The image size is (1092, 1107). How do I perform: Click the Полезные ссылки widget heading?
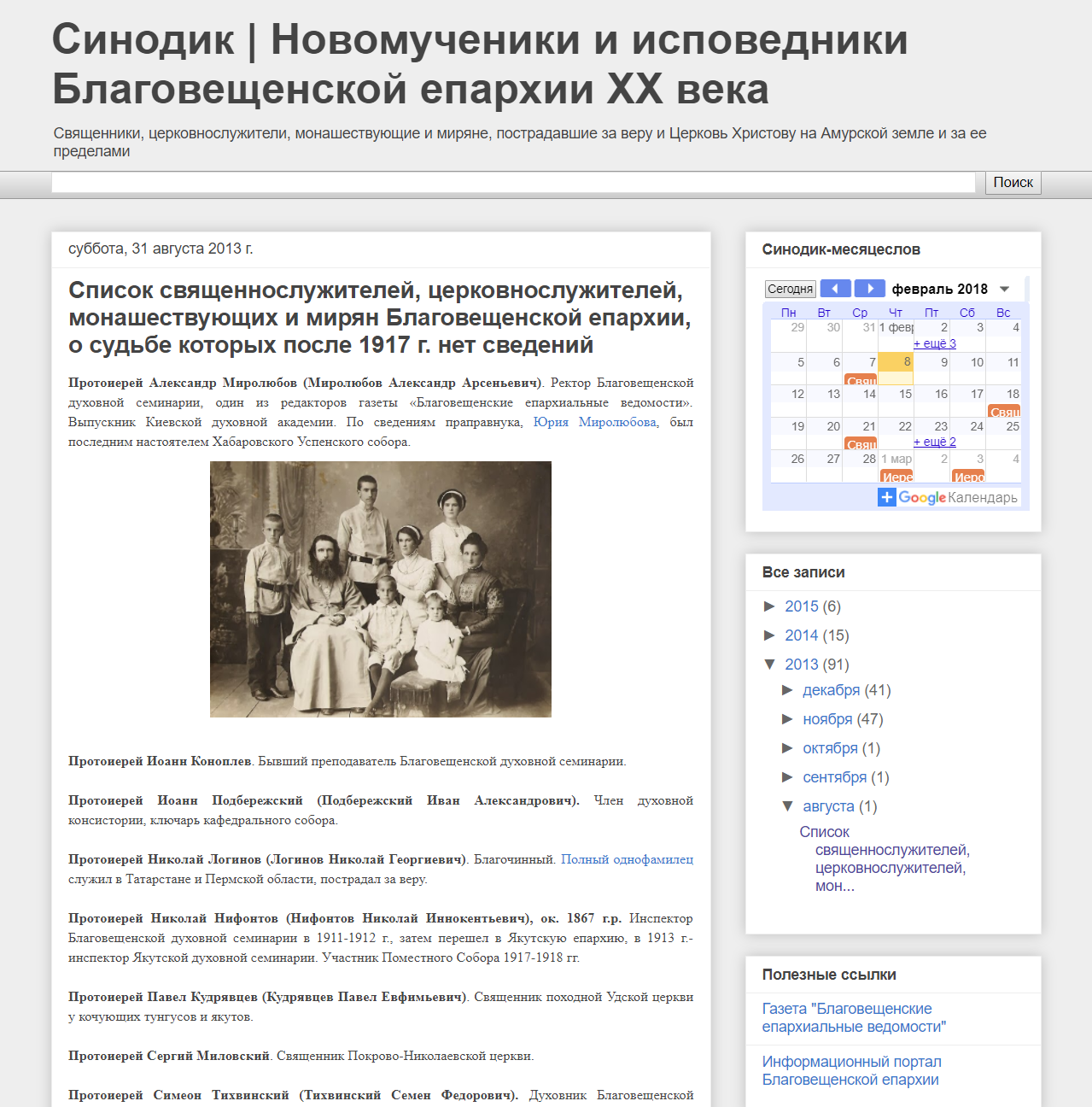pyautogui.click(x=829, y=975)
